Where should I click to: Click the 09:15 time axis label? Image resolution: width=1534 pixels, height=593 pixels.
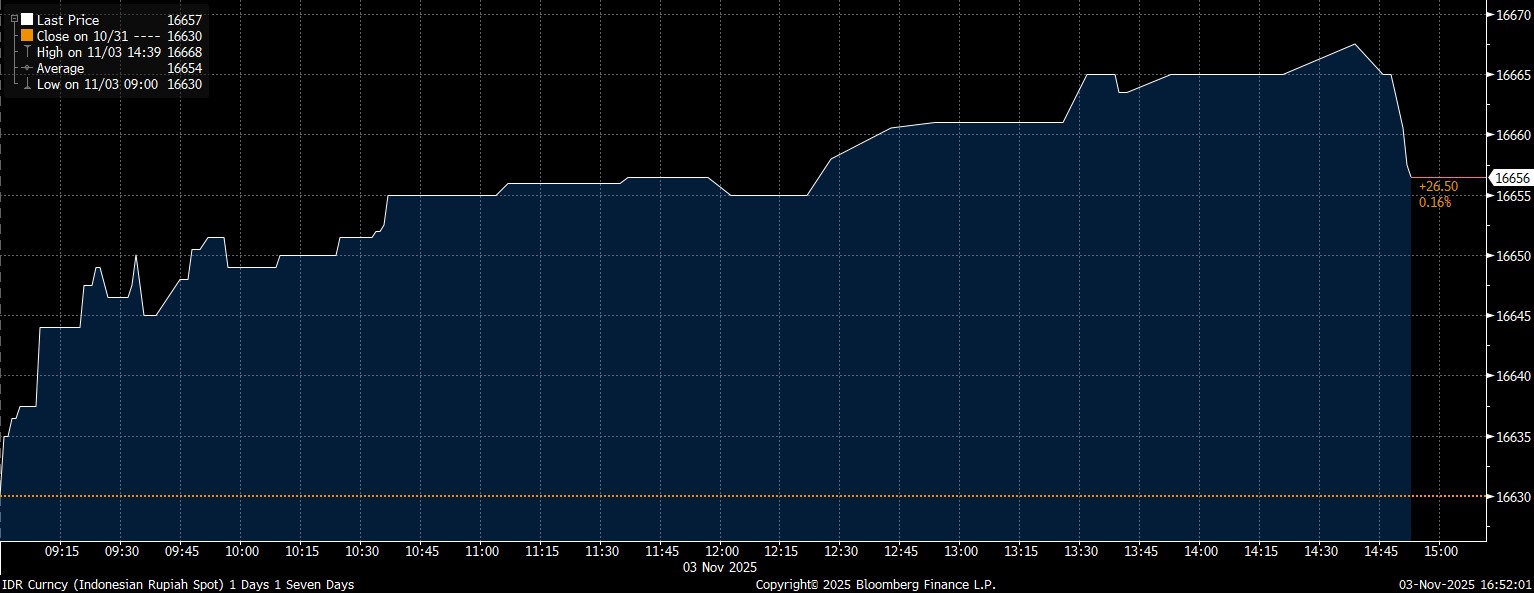[62, 551]
